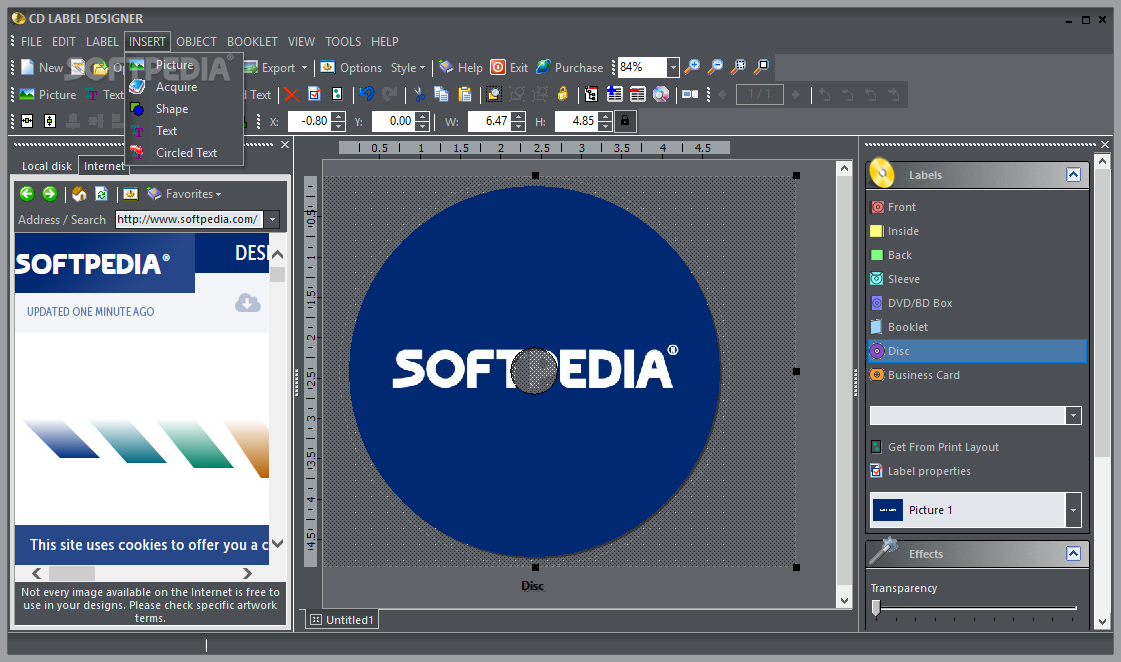Open the OBJECT menu
Screen dimensions: 1121x662
[x=196, y=41]
